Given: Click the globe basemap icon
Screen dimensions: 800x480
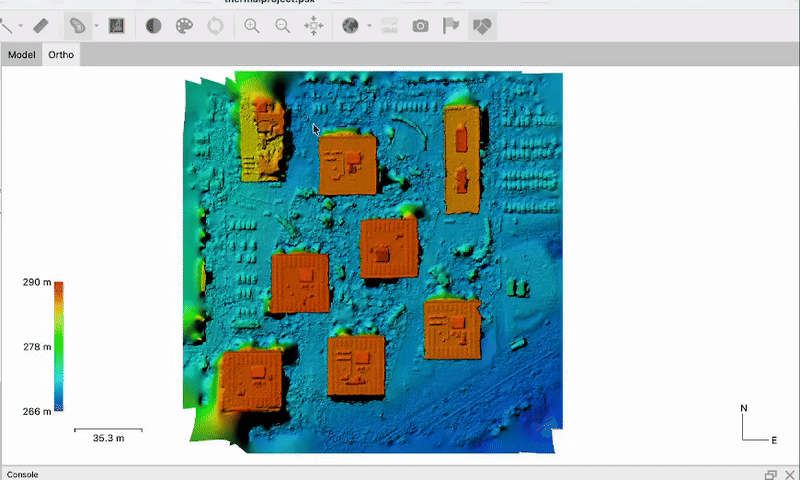Looking at the screenshot, I should pos(350,25).
